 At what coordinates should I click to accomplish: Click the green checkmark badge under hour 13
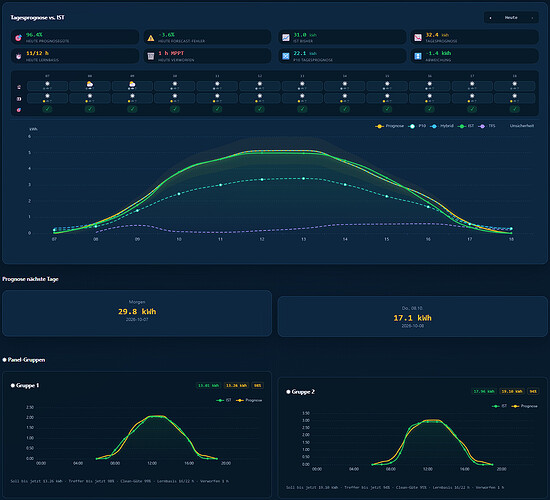pos(302,109)
